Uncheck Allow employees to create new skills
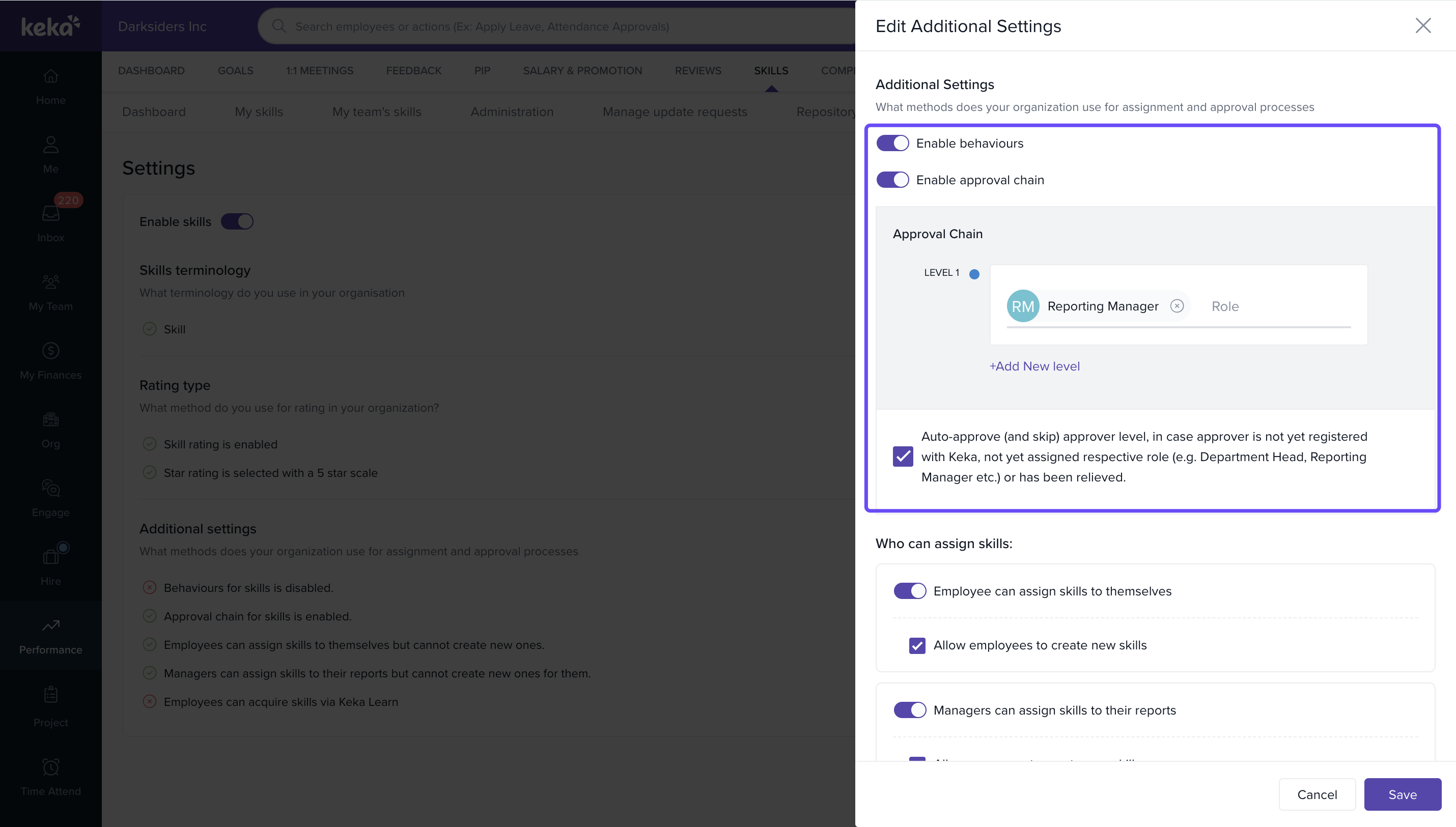 click(917, 646)
